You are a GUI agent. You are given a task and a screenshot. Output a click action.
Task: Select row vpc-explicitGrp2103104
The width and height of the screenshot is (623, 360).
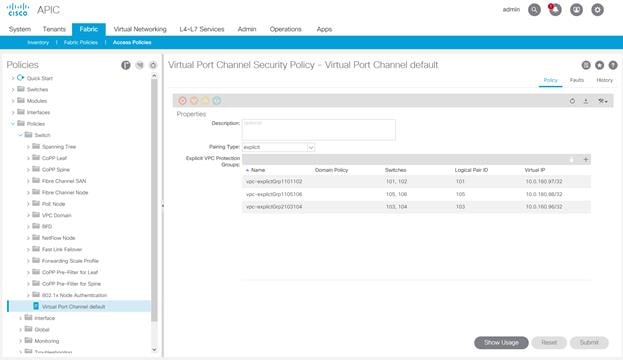click(416, 207)
